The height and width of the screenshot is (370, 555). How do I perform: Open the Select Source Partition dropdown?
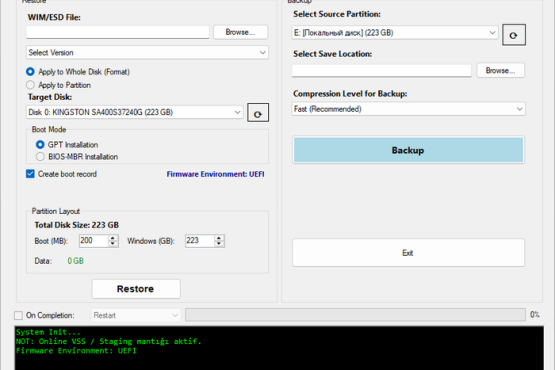click(395, 33)
